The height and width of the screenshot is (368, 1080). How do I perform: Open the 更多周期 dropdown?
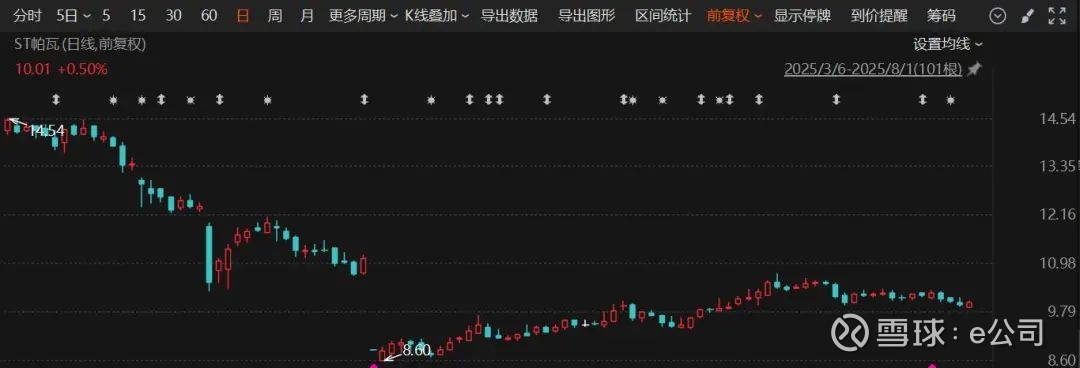coord(362,16)
